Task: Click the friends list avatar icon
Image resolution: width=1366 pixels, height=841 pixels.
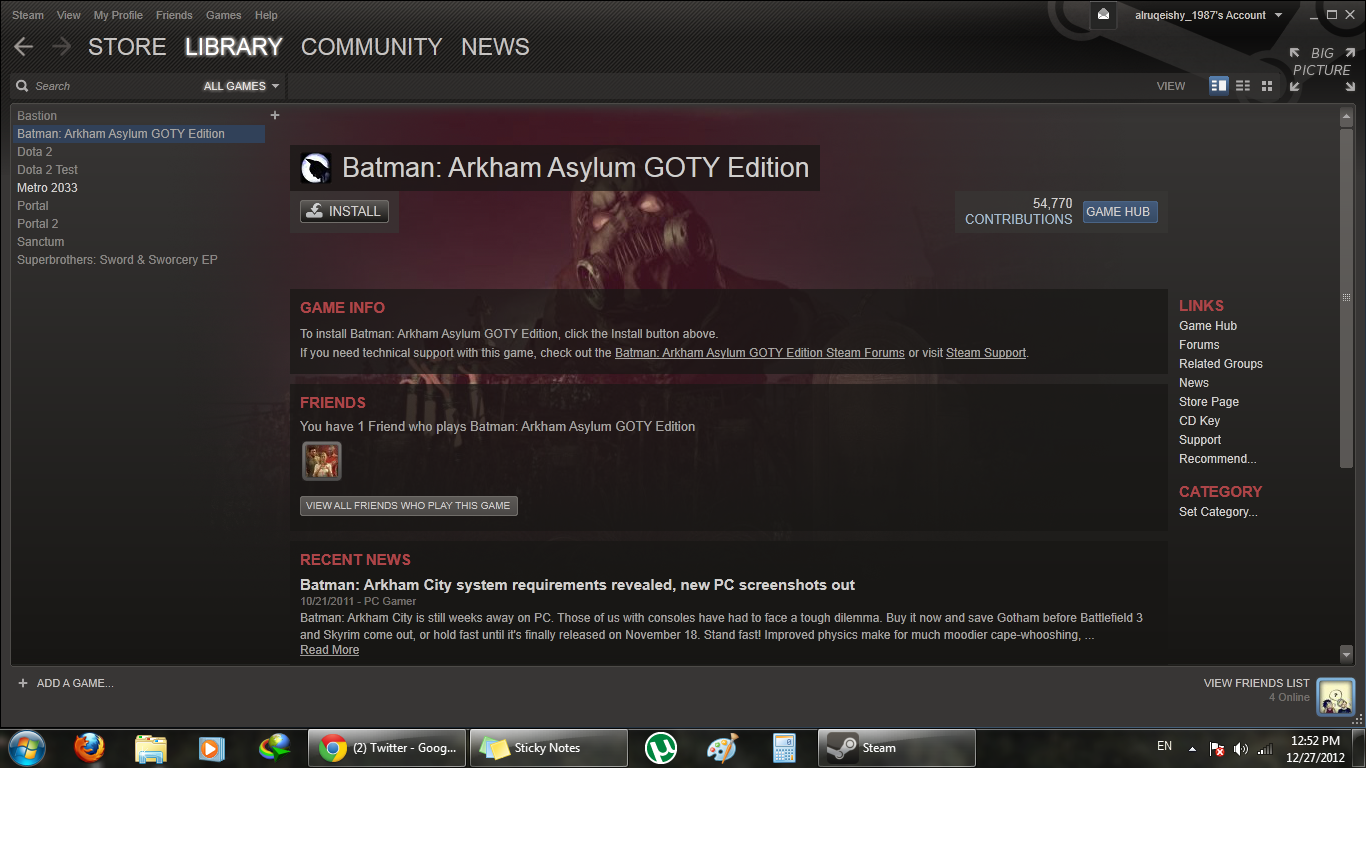Action: click(x=1335, y=696)
